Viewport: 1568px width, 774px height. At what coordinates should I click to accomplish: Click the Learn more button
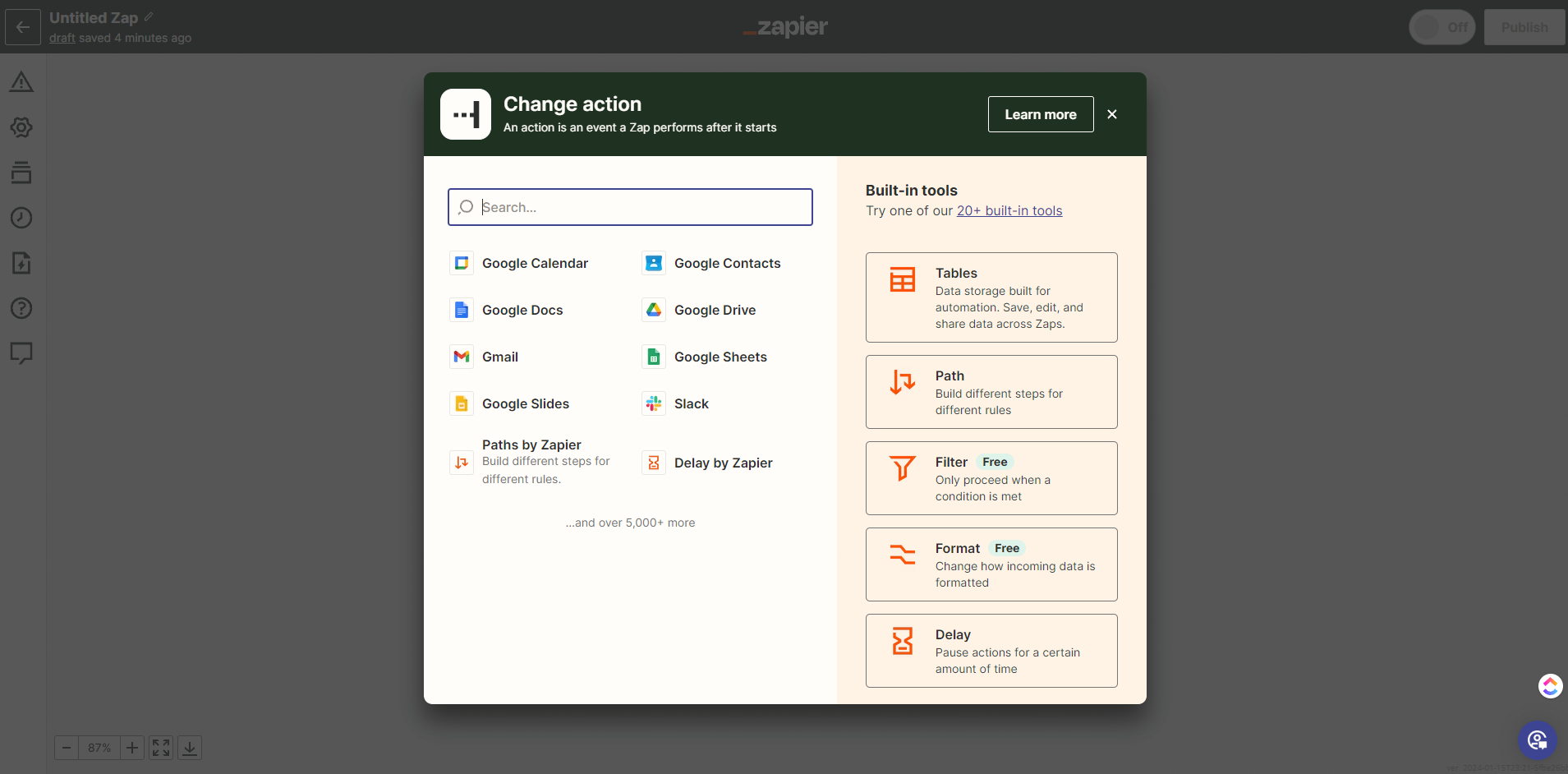click(1041, 114)
